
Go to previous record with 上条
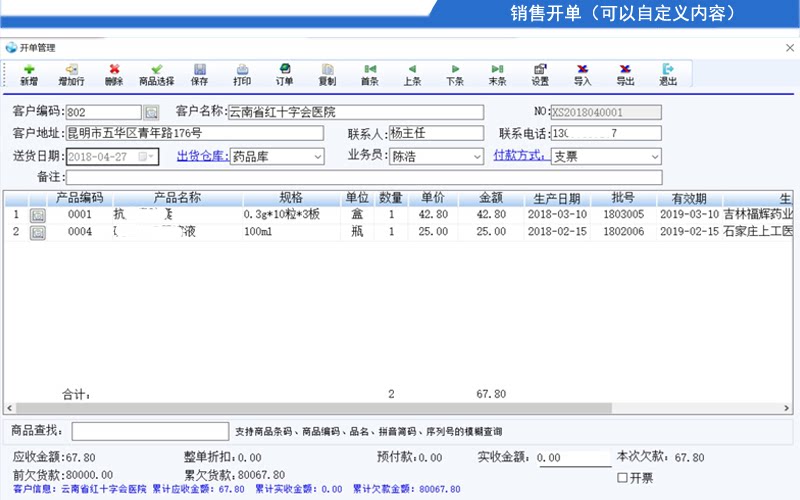coord(412,74)
